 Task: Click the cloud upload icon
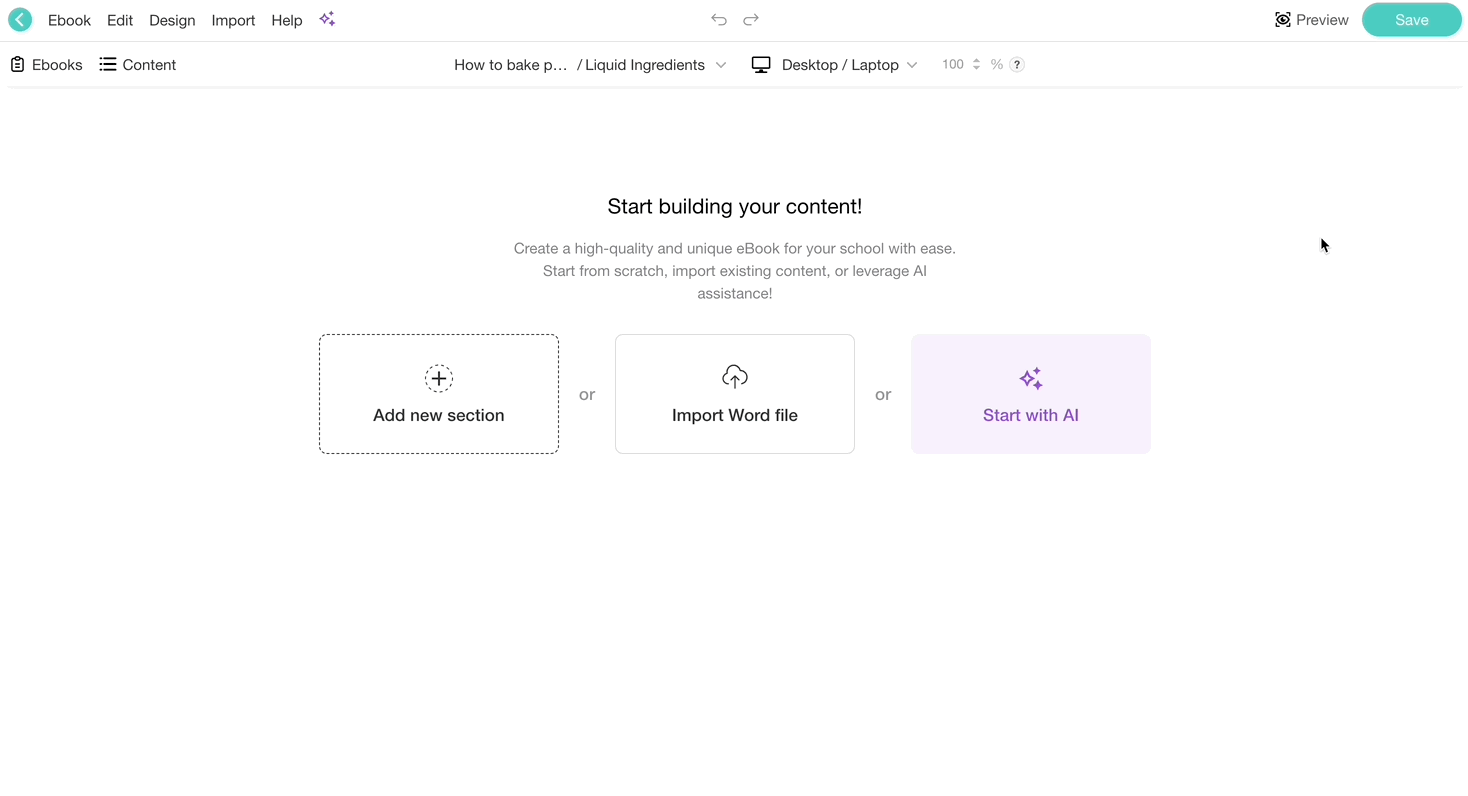pyautogui.click(x=735, y=377)
